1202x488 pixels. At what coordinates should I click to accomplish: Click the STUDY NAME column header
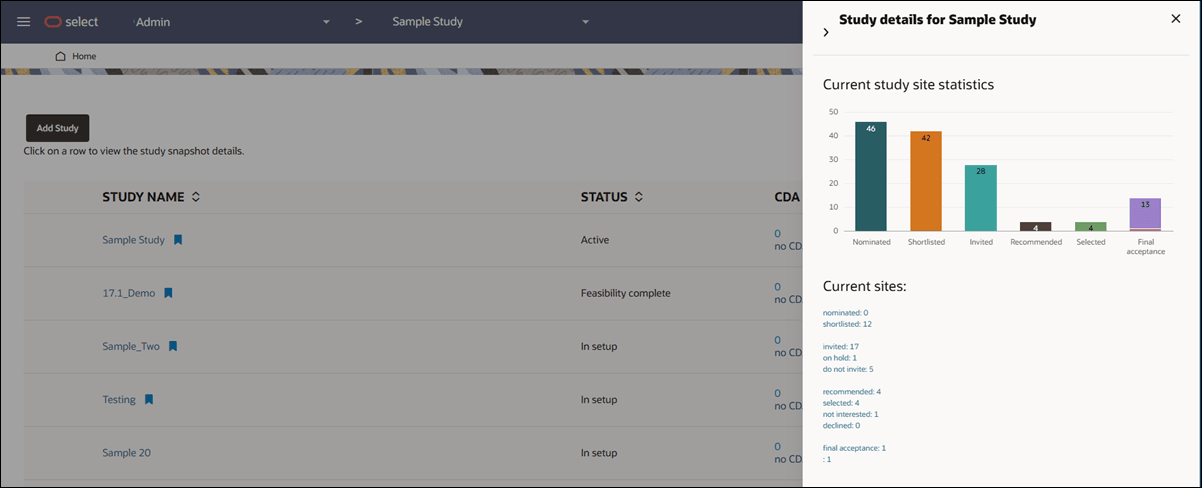tap(144, 197)
